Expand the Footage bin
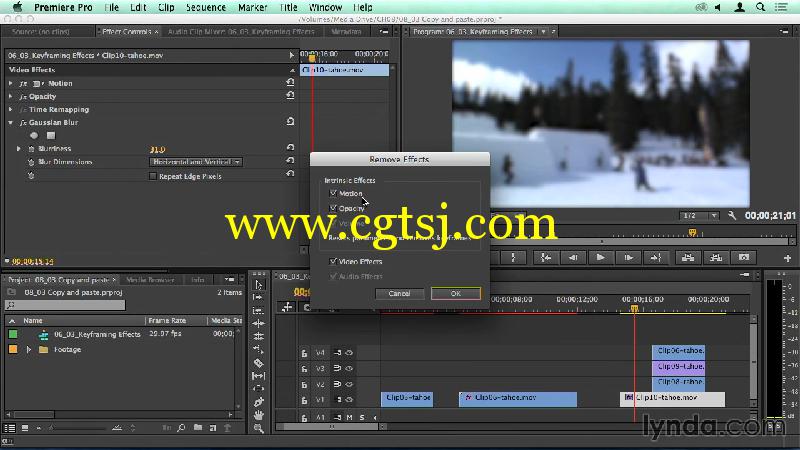This screenshot has width=800, height=450. (x=29, y=349)
